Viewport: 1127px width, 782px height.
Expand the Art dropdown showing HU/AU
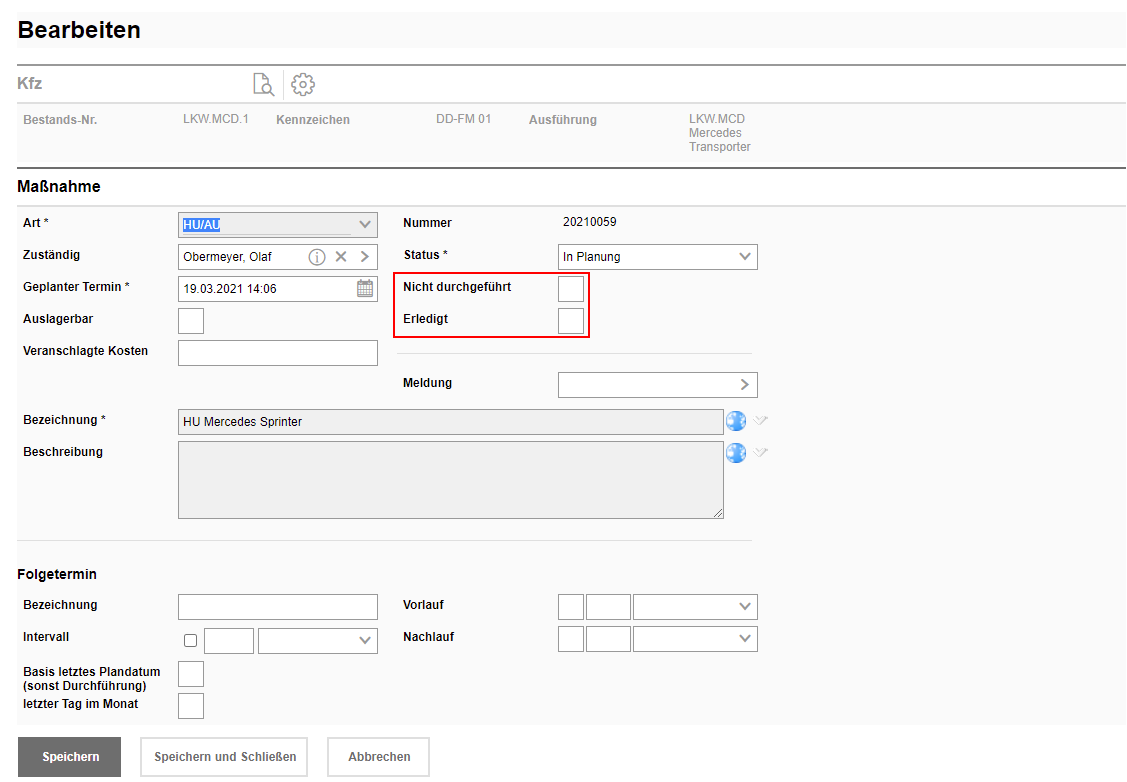(278, 224)
